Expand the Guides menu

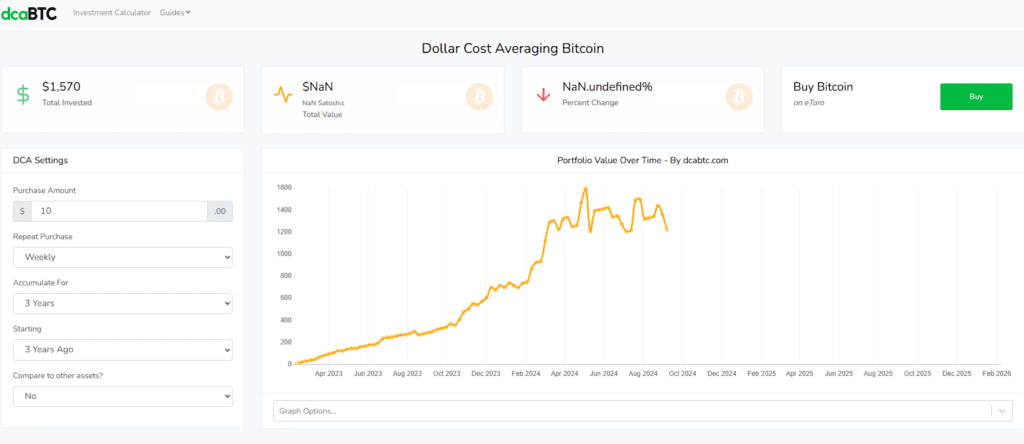pos(175,13)
